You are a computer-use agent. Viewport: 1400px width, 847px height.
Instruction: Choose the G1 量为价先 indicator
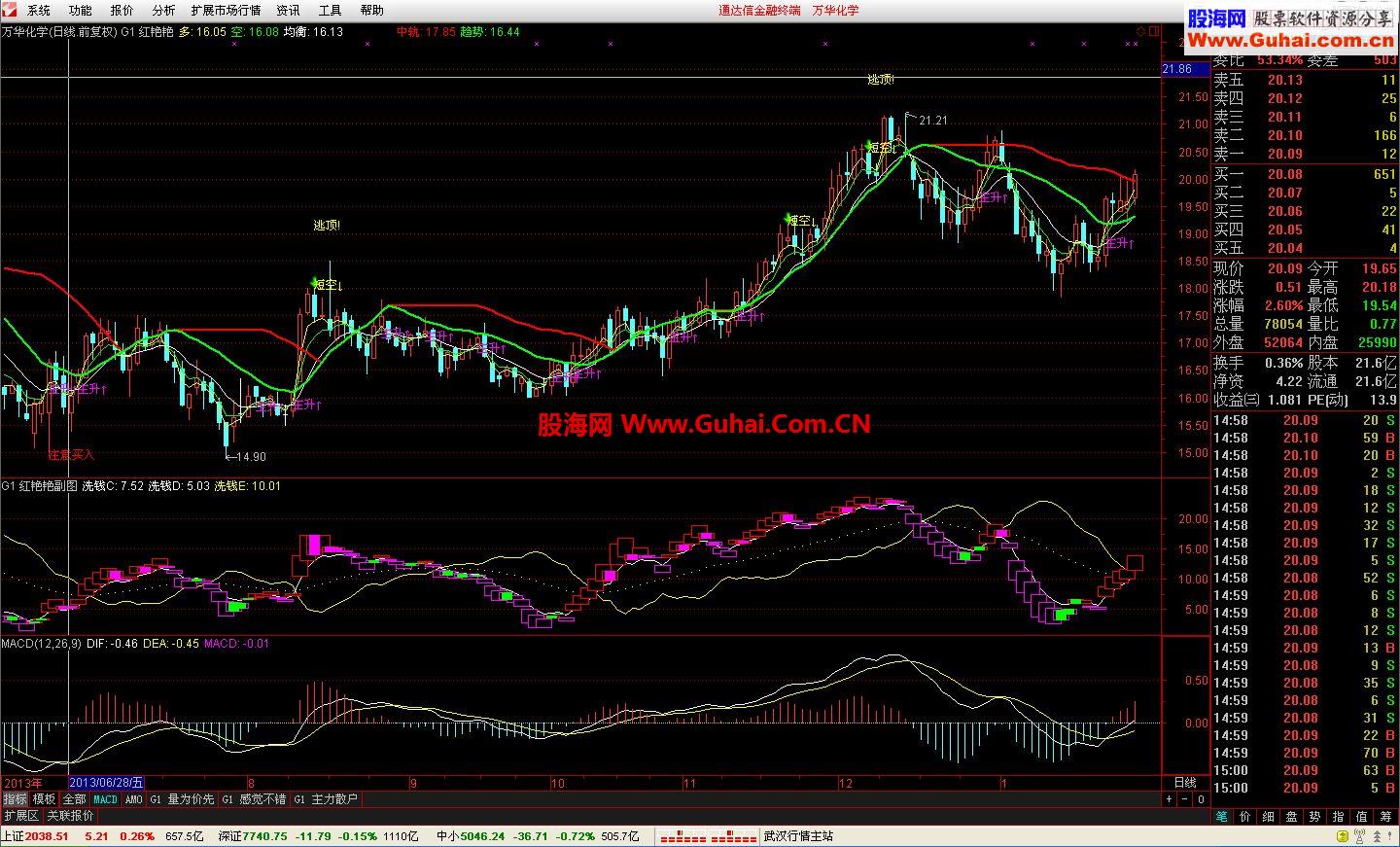coord(182,799)
